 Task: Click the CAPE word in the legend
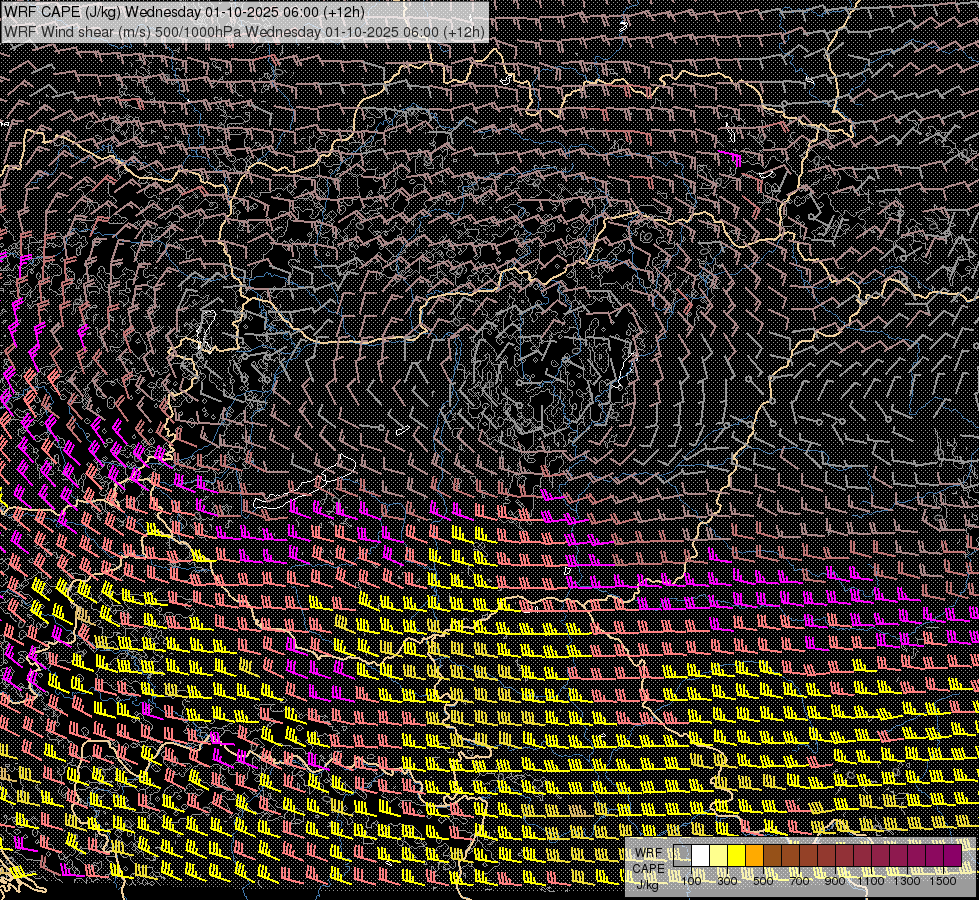point(649,869)
